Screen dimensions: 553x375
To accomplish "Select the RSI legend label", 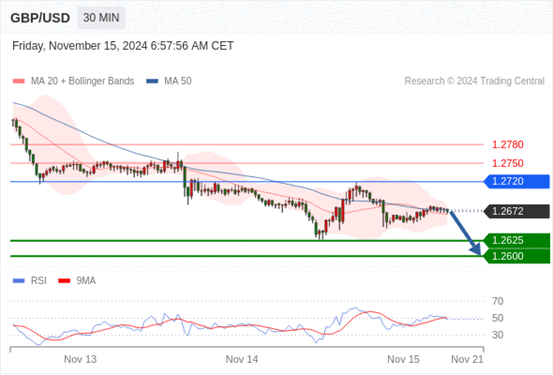I will tap(39, 281).
